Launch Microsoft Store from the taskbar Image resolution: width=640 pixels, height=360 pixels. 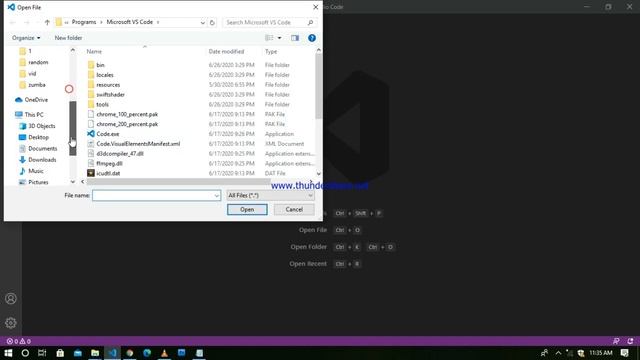(x=60, y=353)
